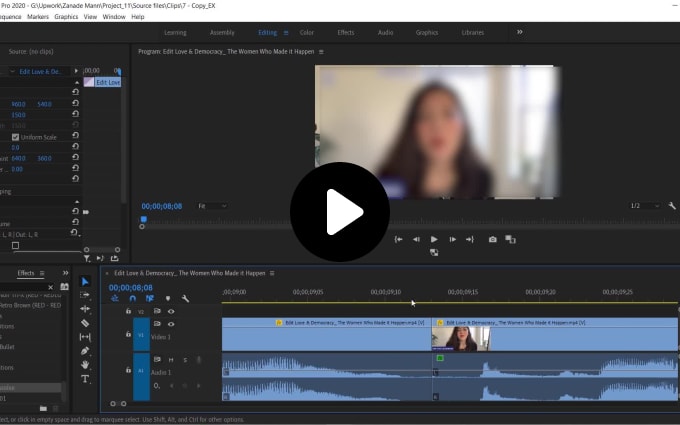Toggle Video 1 track output eye
680x425 pixels.
pyautogui.click(x=171, y=324)
